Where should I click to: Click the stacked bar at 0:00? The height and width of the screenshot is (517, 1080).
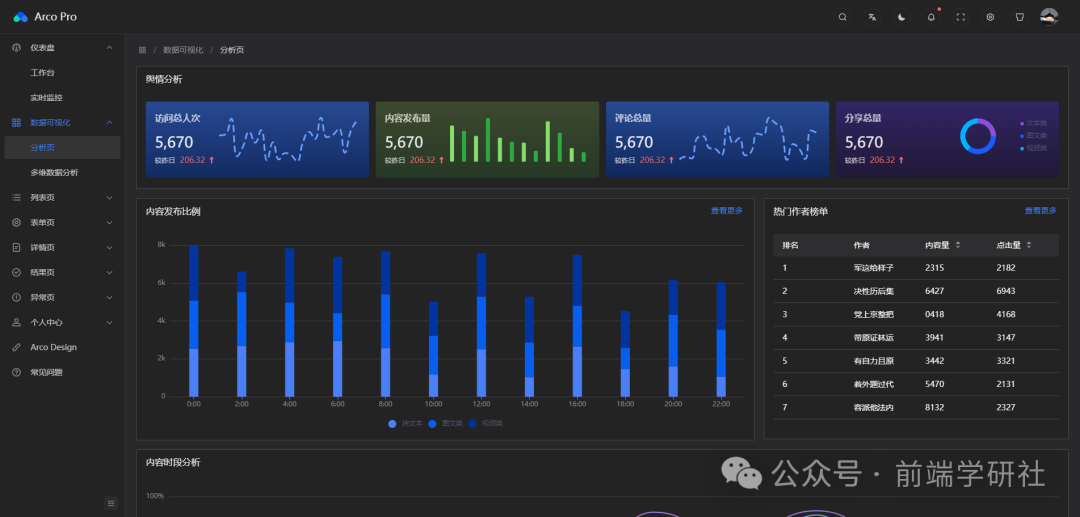point(194,321)
